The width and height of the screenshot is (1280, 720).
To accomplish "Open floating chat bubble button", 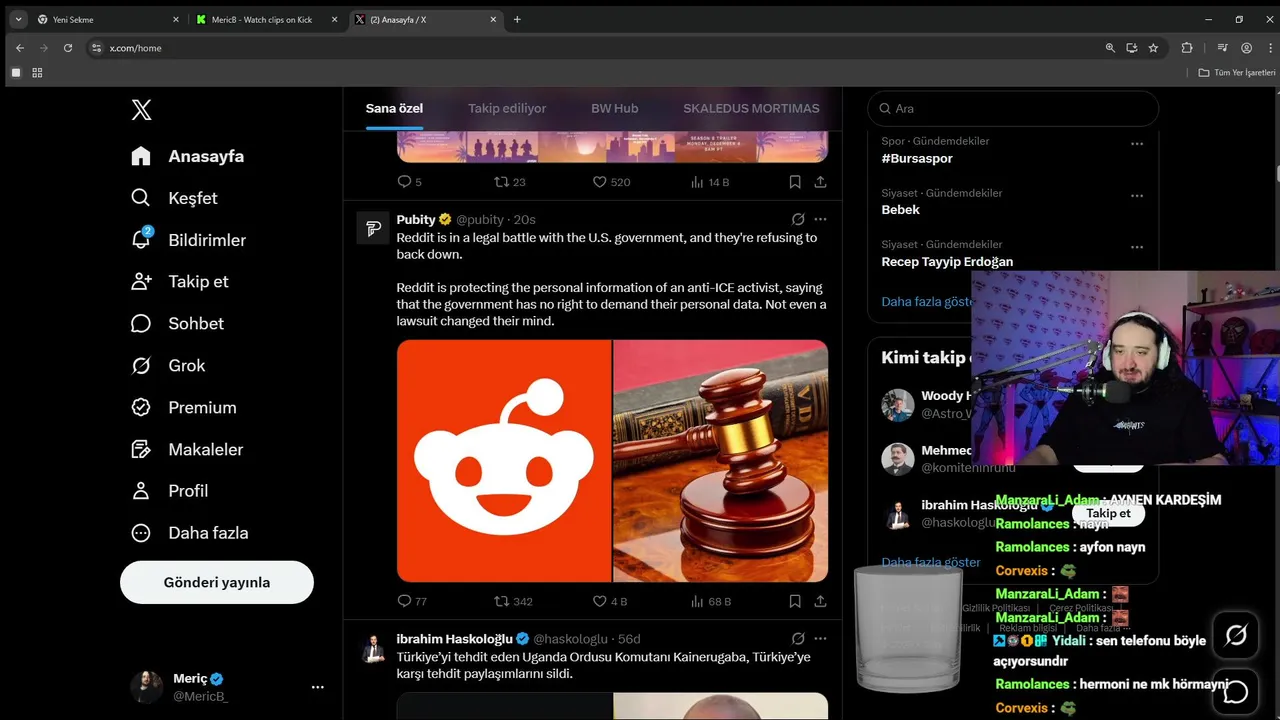I will point(1236,691).
